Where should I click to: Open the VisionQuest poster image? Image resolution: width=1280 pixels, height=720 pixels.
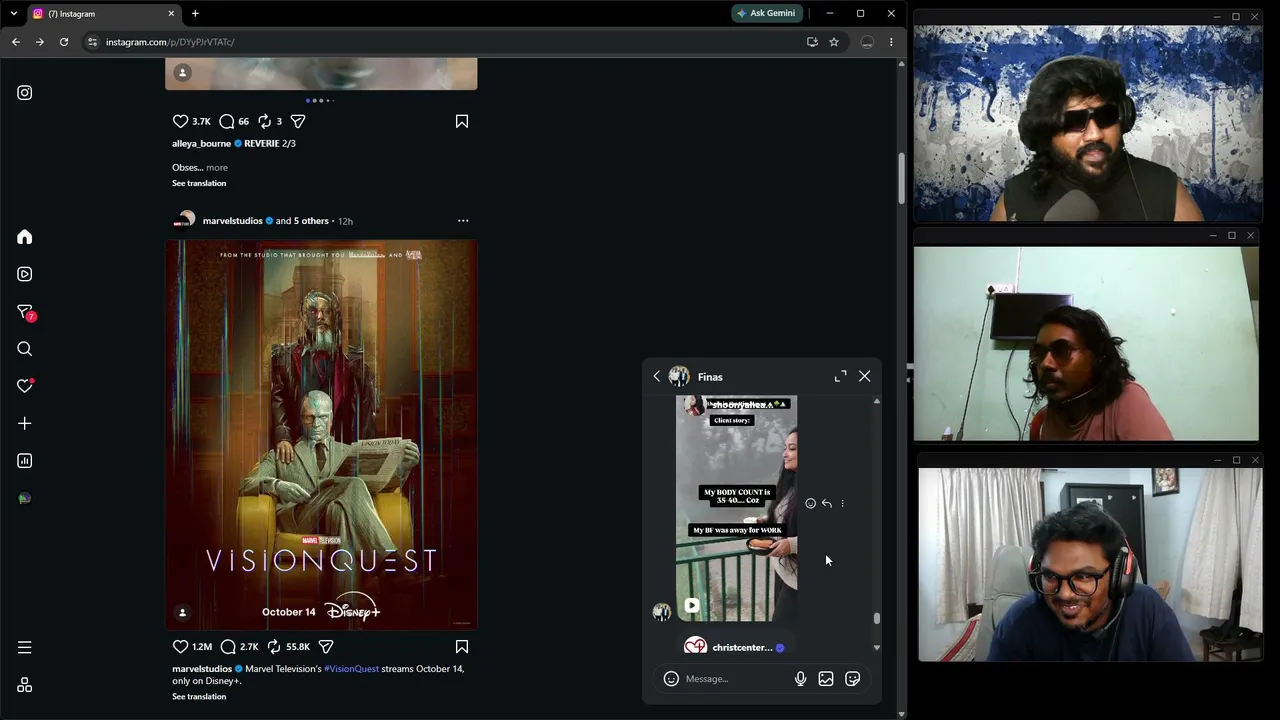coord(321,435)
